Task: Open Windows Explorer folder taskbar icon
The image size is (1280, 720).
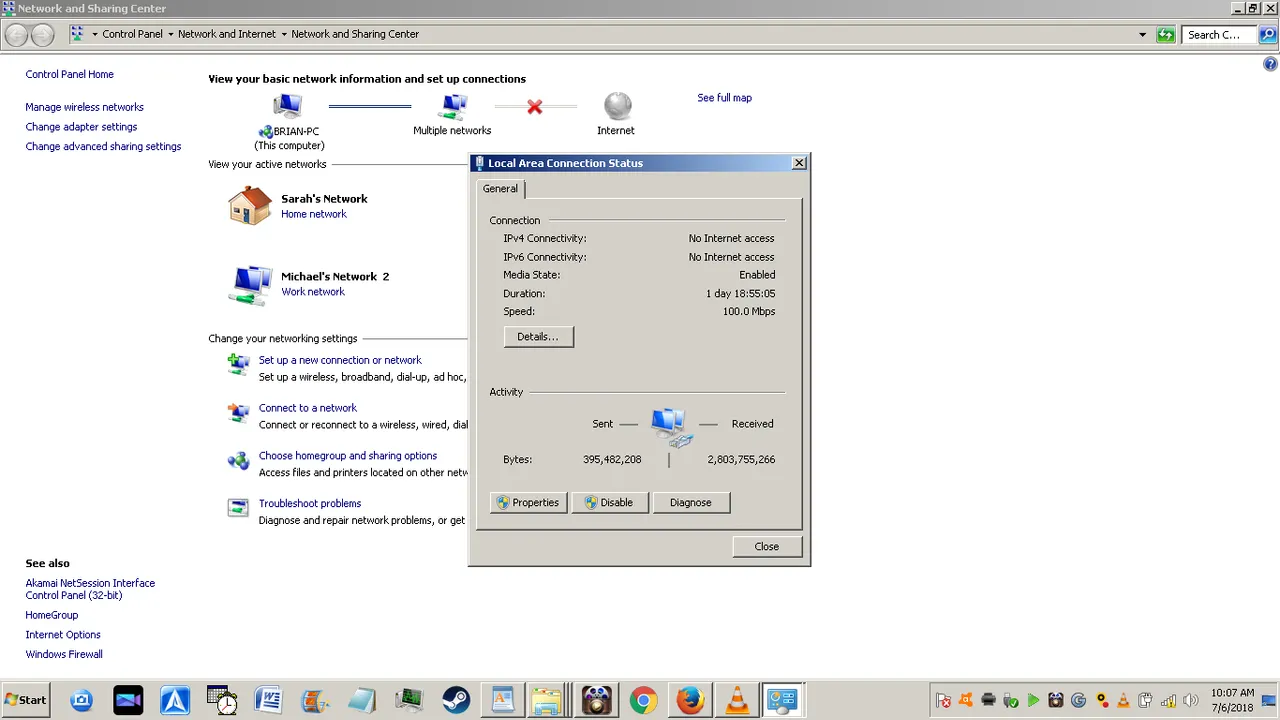Action: (x=546, y=700)
